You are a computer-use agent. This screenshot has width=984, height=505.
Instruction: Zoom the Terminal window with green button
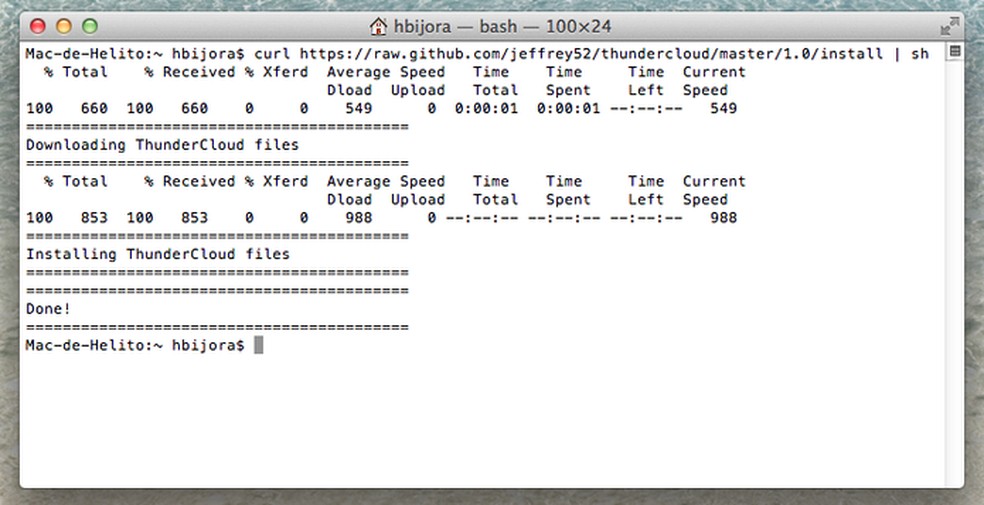[x=90, y=26]
